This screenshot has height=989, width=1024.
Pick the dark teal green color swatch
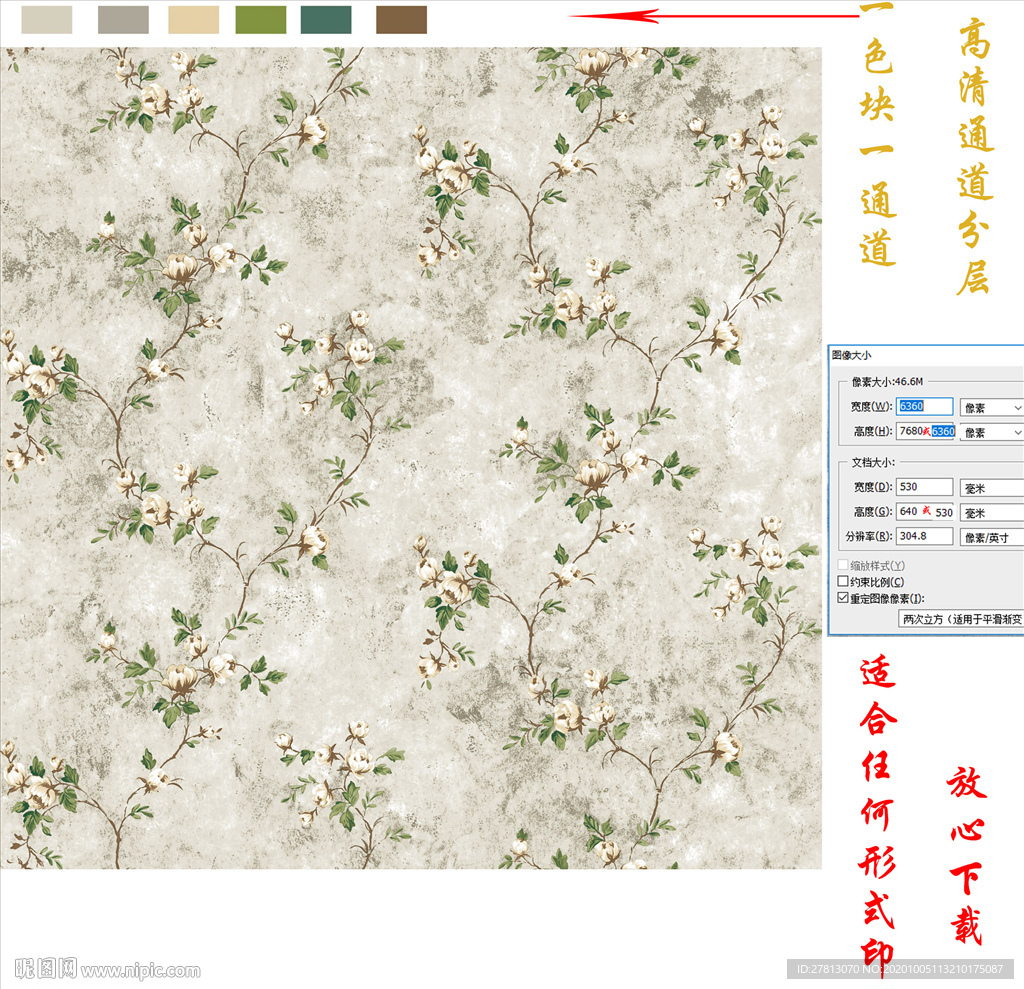[326, 20]
